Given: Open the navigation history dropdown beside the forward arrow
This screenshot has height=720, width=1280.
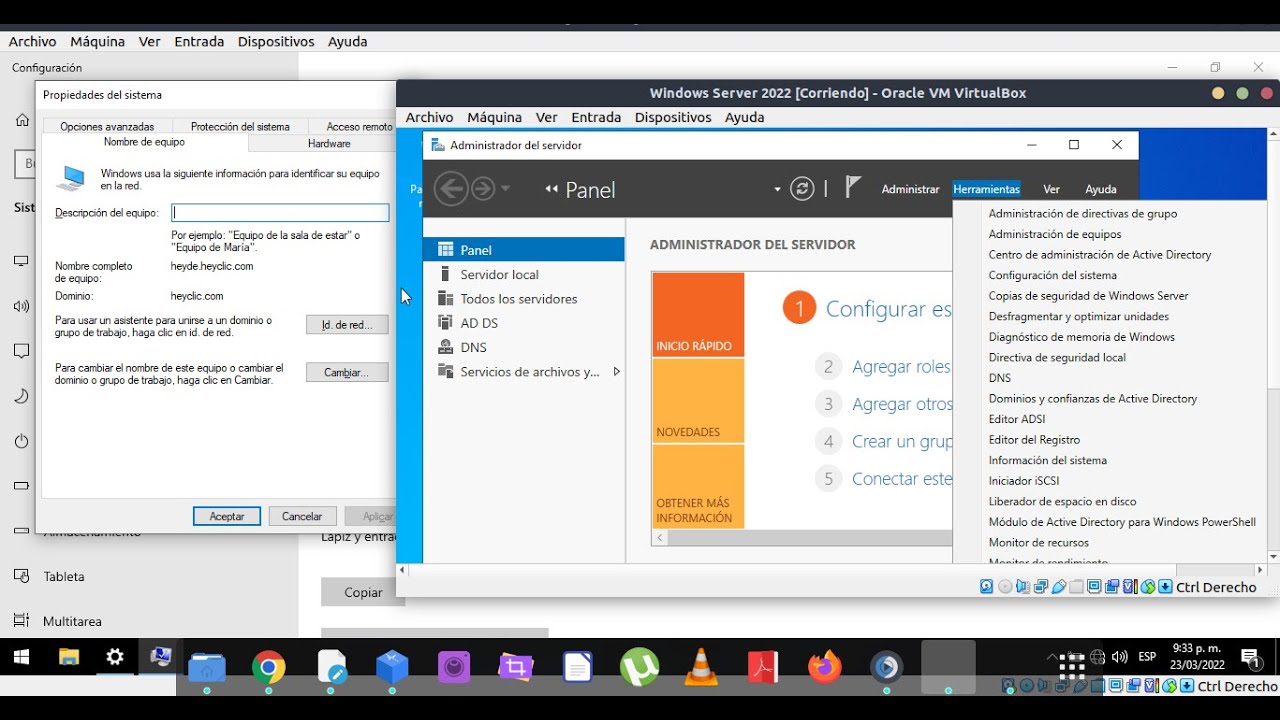Looking at the screenshot, I should (x=505, y=188).
